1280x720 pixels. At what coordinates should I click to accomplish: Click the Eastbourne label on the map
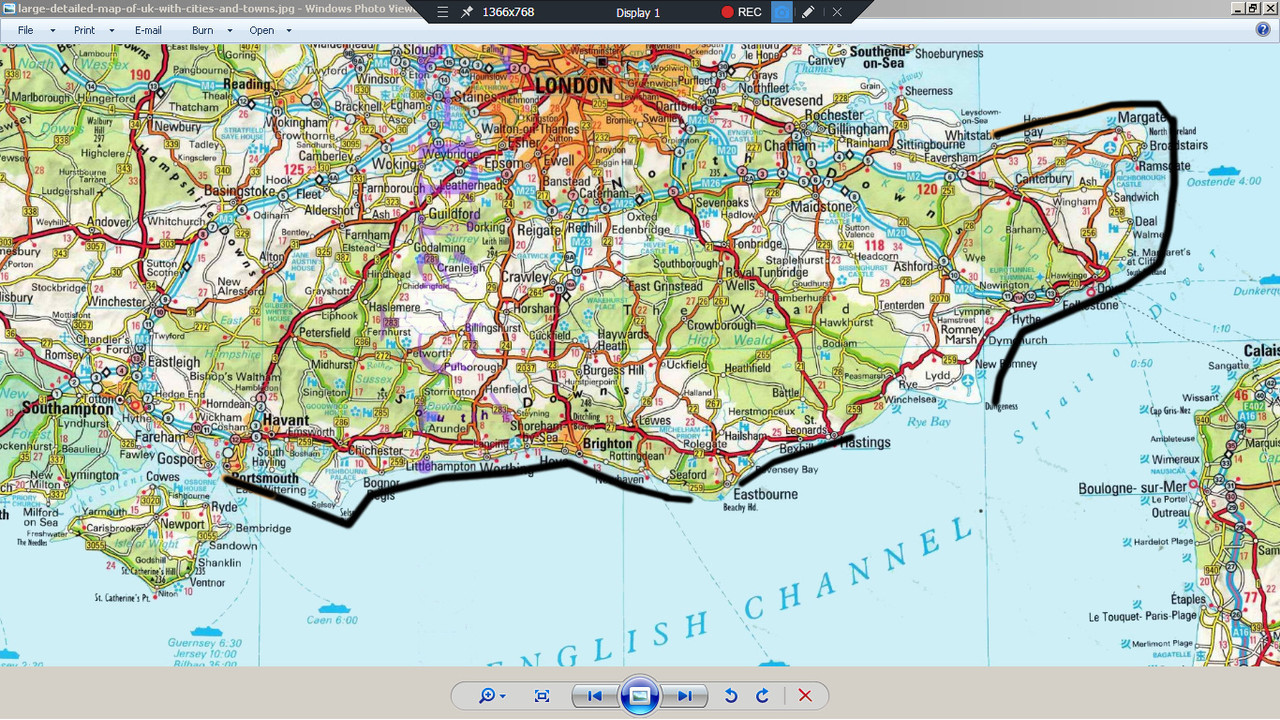click(x=766, y=494)
